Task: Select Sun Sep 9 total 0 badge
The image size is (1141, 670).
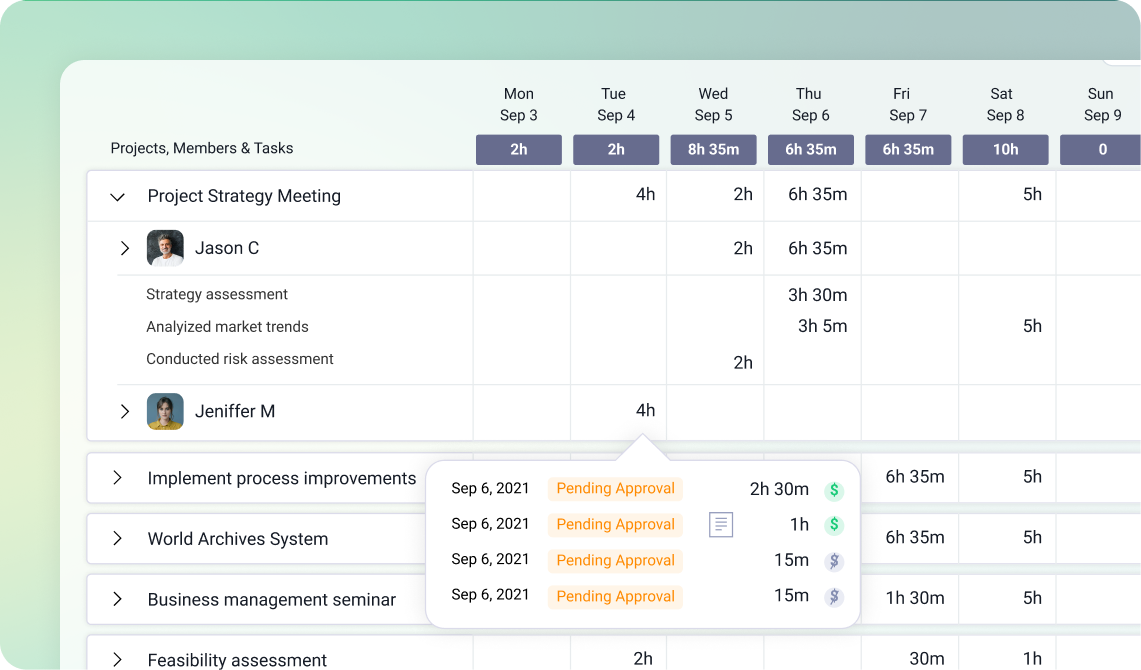Action: pyautogui.click(x=1100, y=149)
